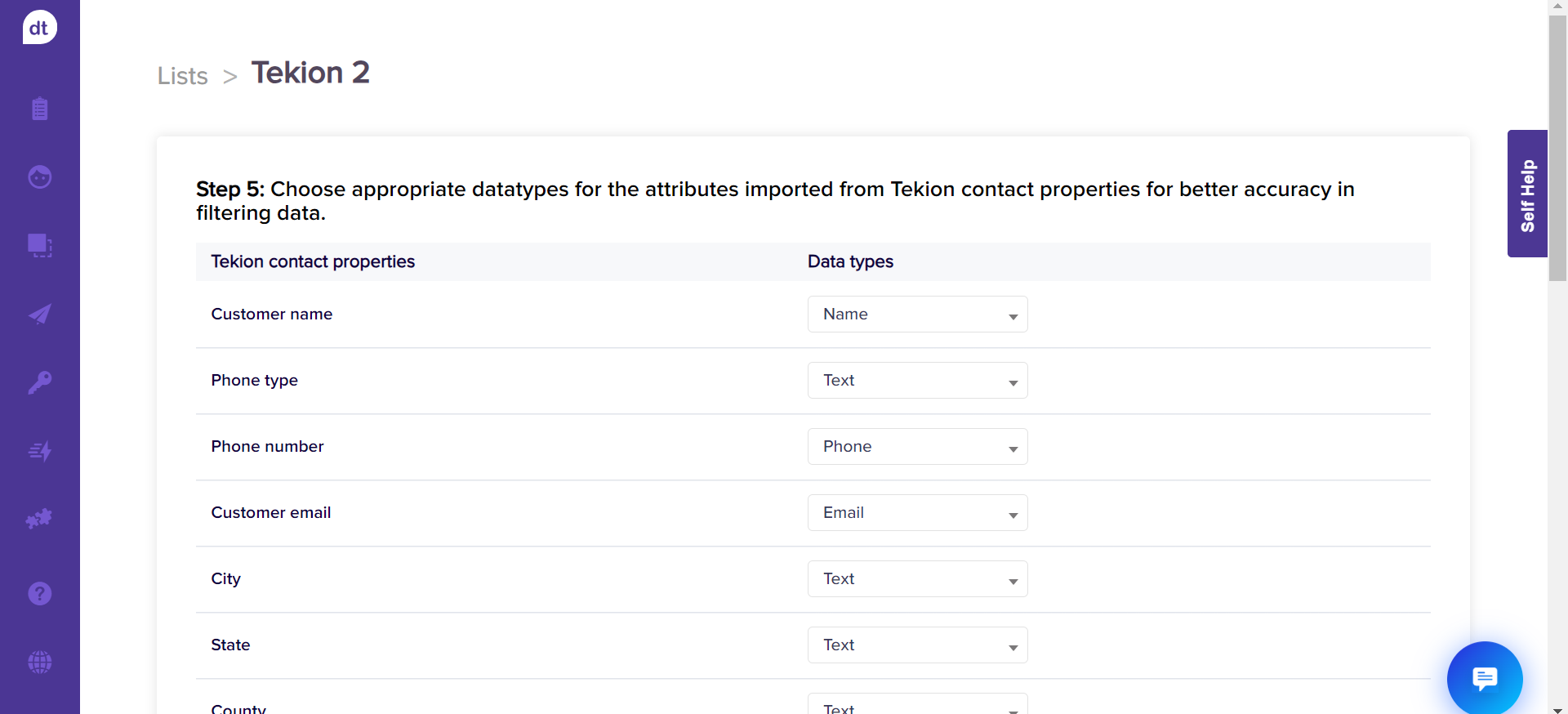
Task: Open the Self Help side tab
Action: [1527, 194]
